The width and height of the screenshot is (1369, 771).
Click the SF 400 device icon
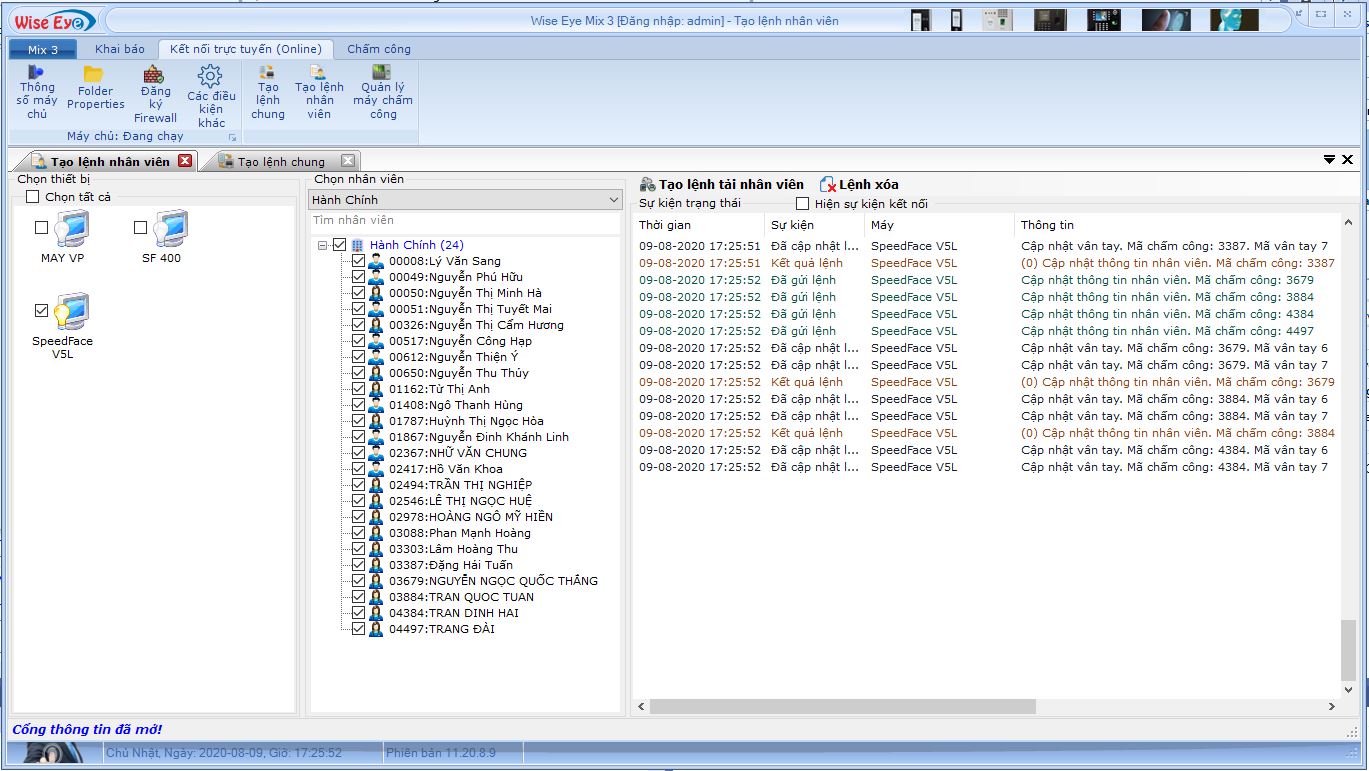point(170,230)
